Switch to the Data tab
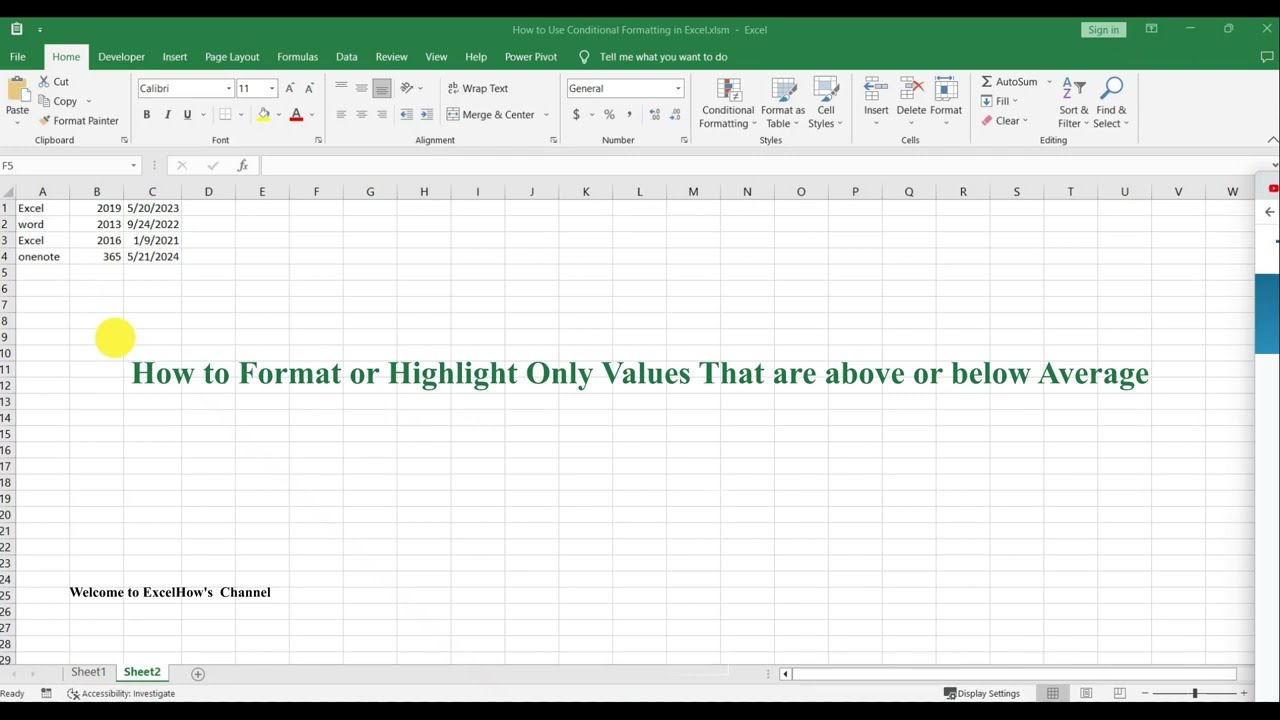Screen dimensions: 1280x720 coord(347,57)
